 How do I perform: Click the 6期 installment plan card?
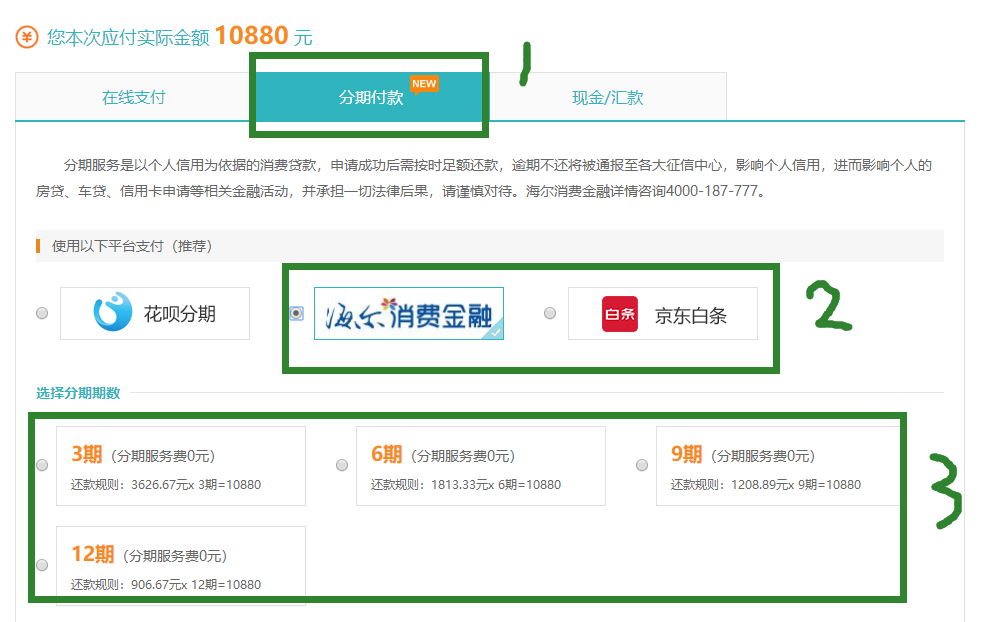[x=481, y=466]
